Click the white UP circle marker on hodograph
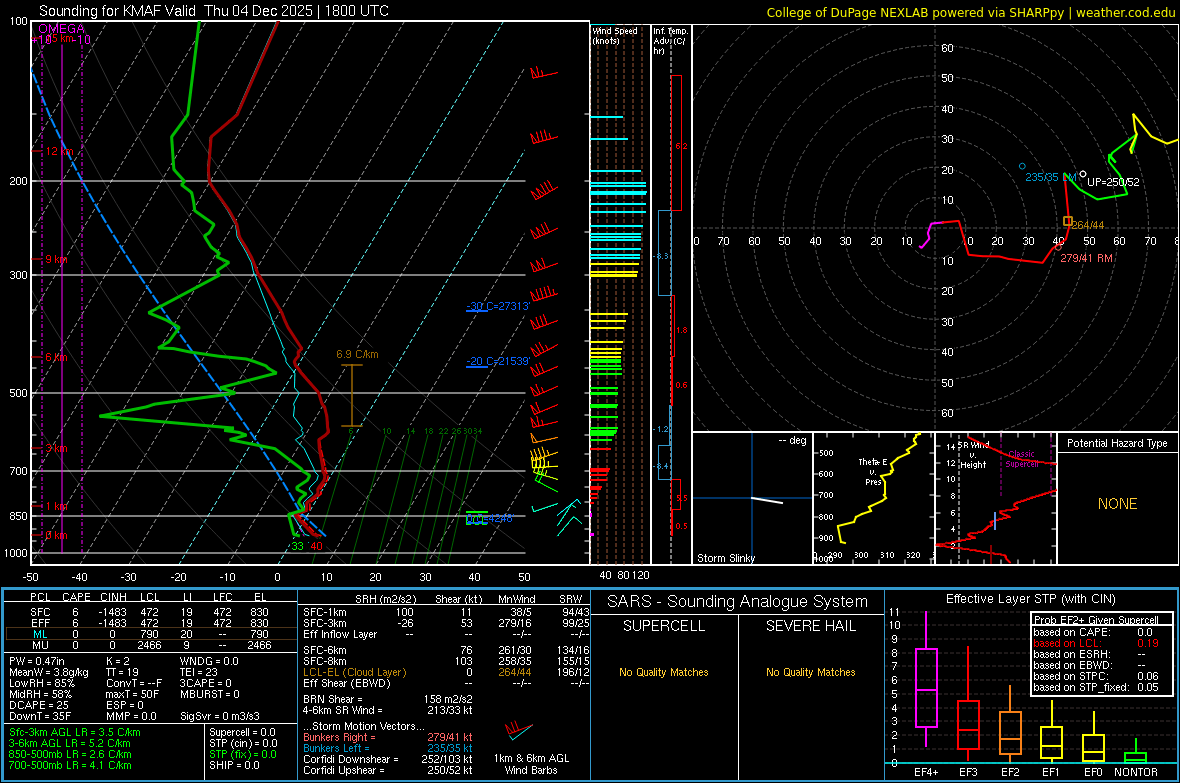The image size is (1180, 783). pyautogui.click(x=1083, y=174)
